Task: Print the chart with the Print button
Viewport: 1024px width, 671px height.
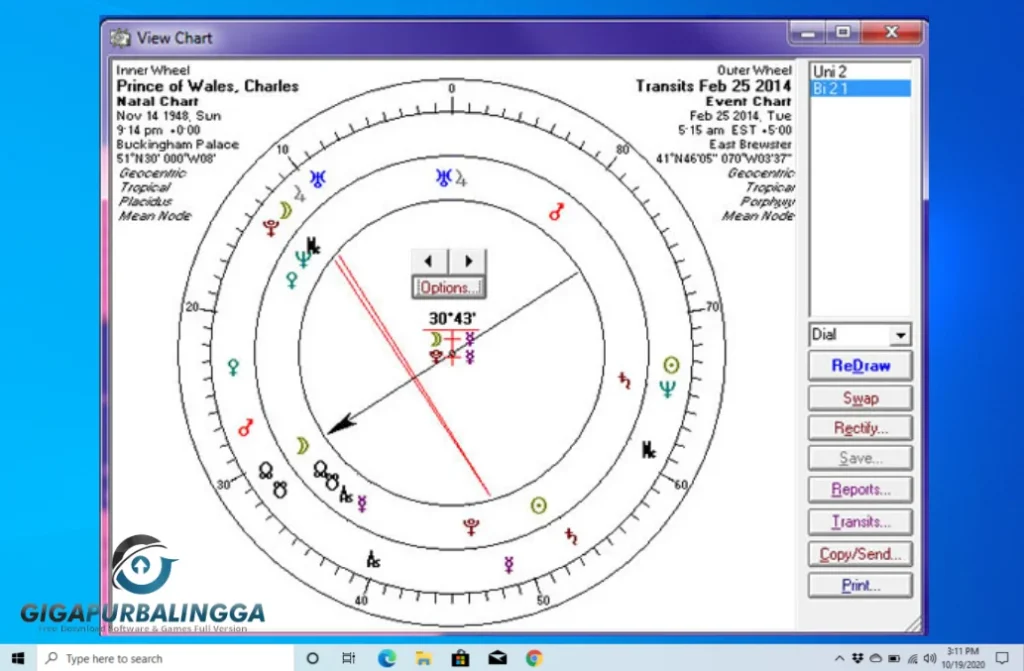Action: point(860,585)
